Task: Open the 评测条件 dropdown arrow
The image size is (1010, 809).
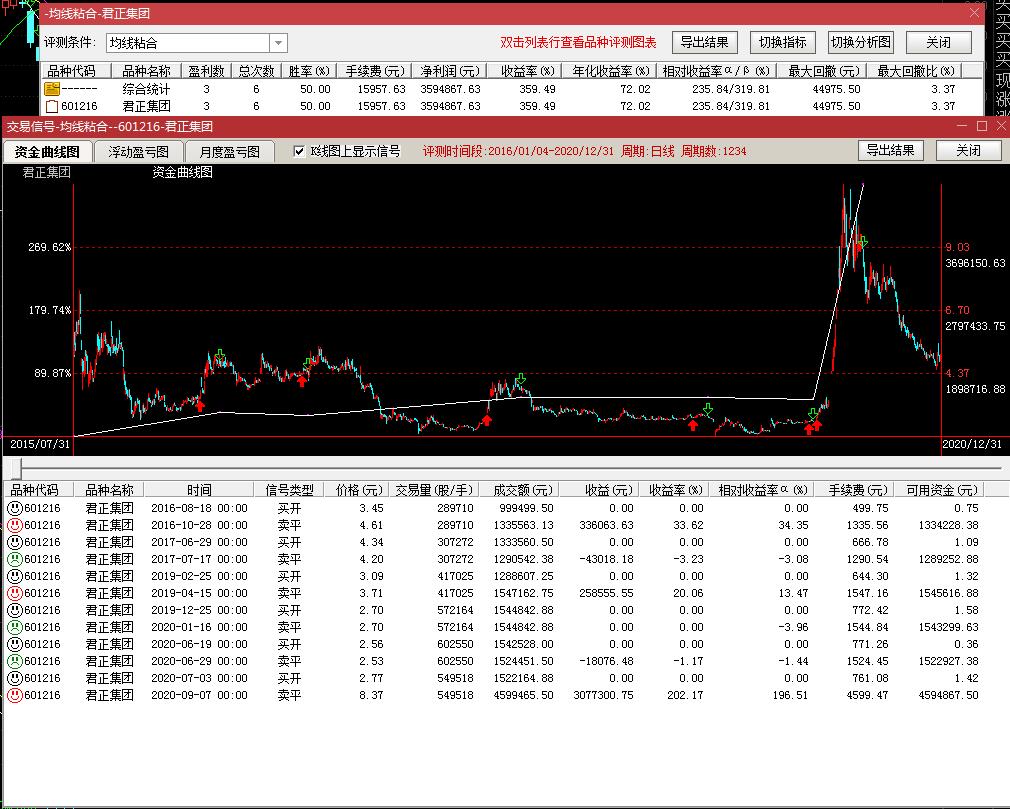Action: tap(278, 43)
